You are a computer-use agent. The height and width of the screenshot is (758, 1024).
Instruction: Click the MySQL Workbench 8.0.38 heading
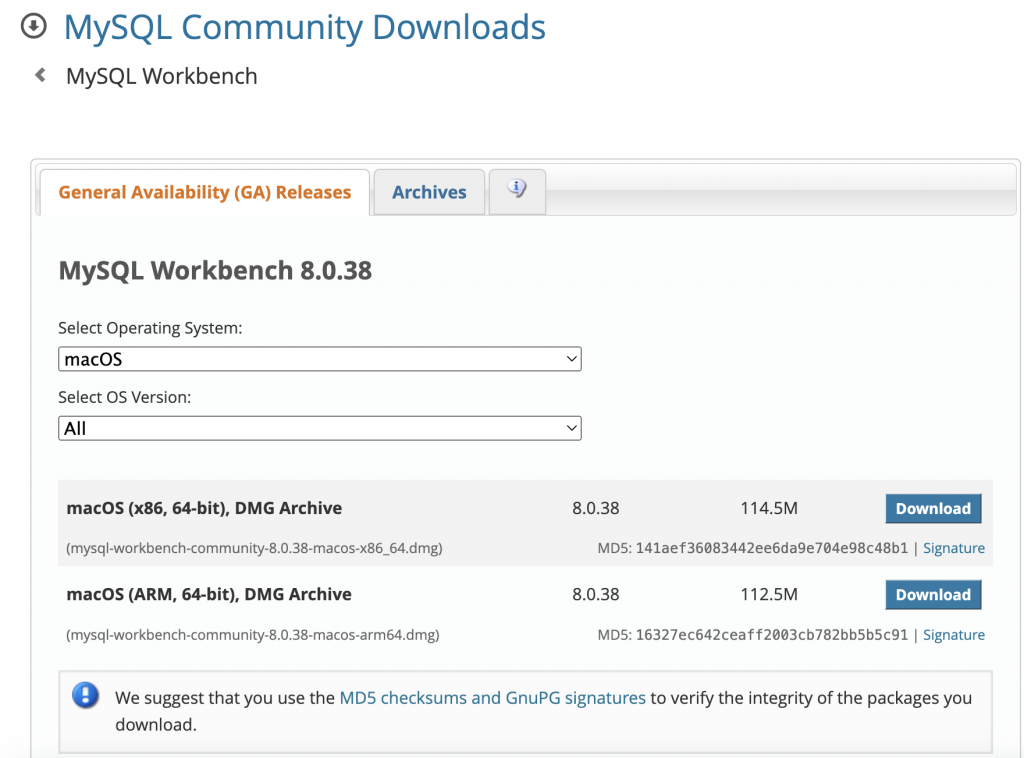tap(215, 270)
